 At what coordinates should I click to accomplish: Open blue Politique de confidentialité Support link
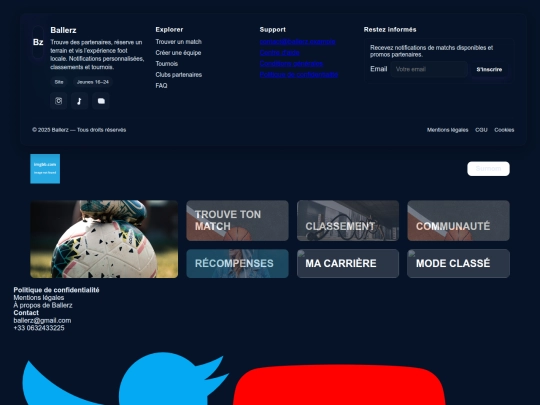tap(299, 75)
